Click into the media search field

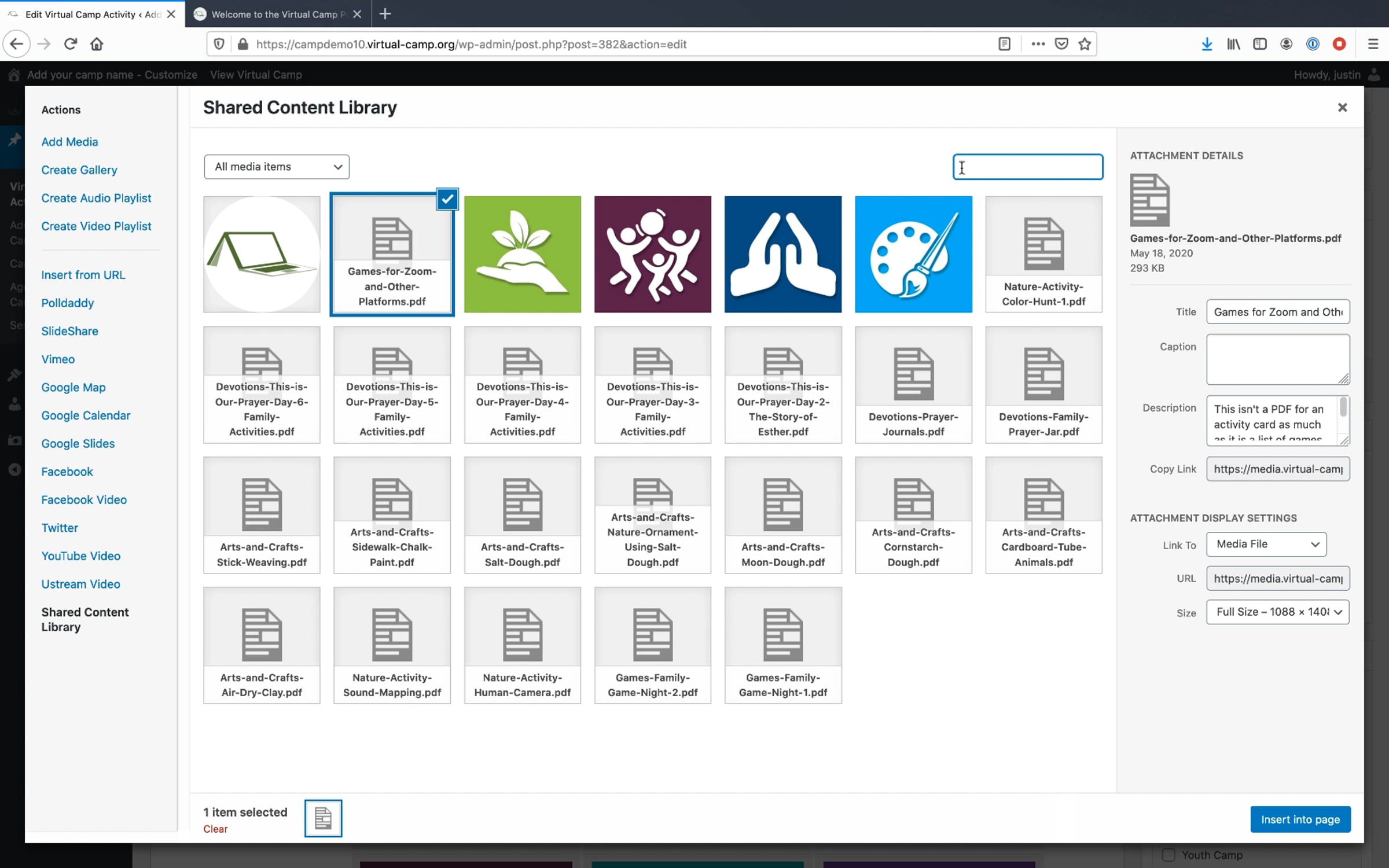click(x=1028, y=167)
